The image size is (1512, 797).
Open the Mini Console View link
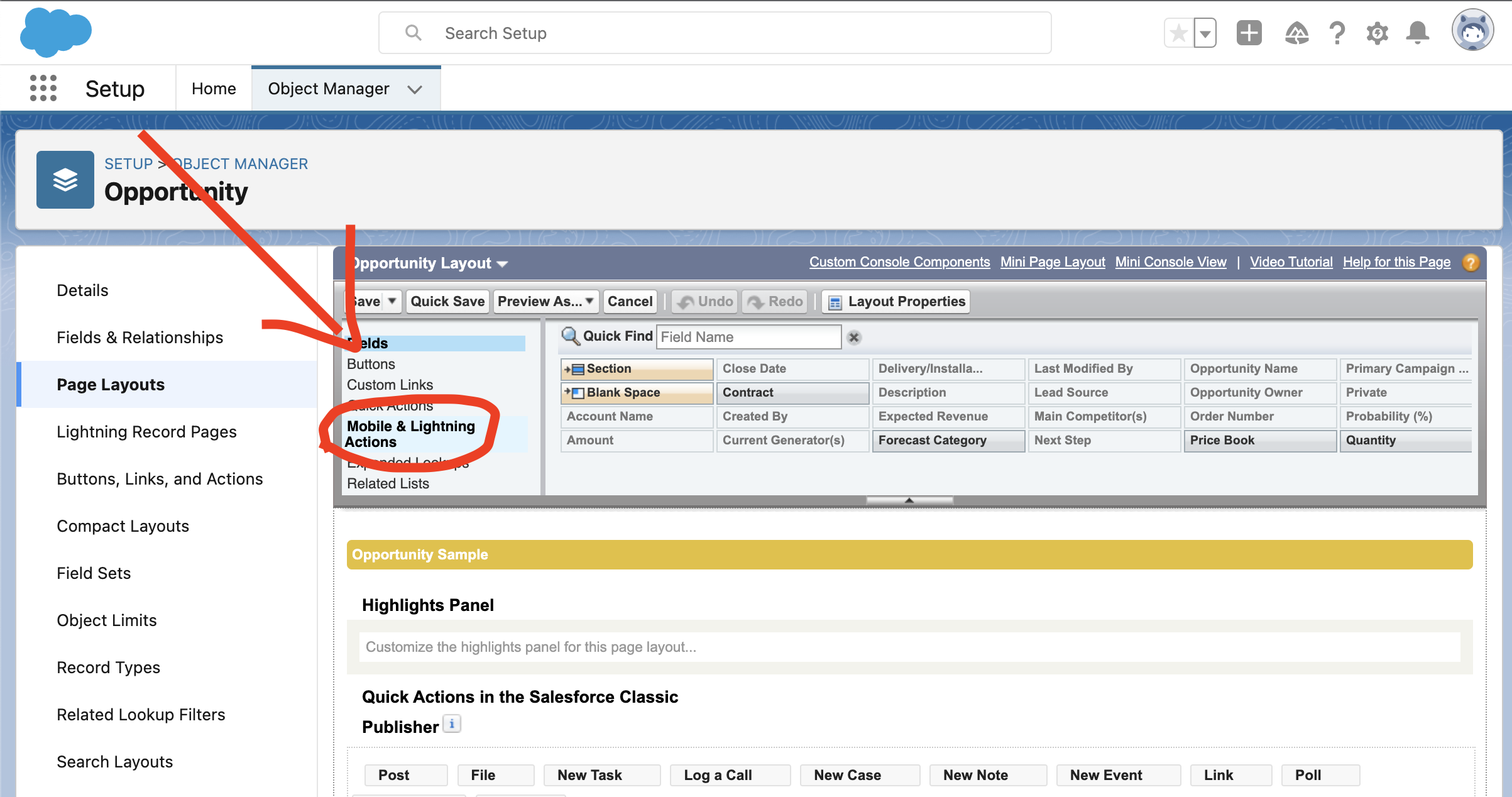point(1171,262)
